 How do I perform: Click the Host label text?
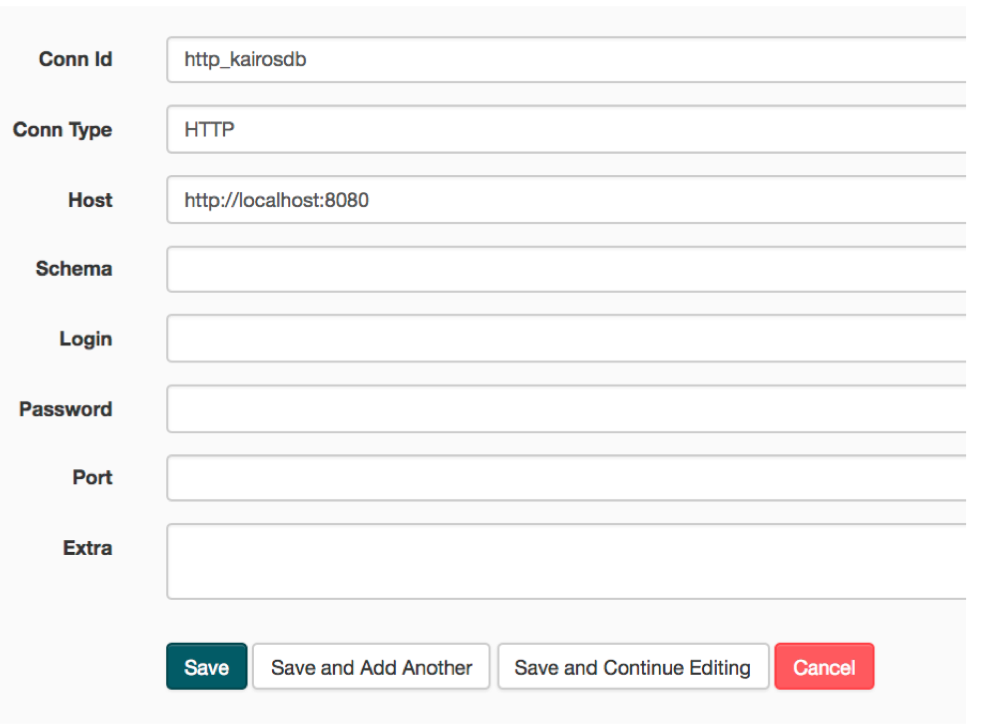[x=90, y=200]
